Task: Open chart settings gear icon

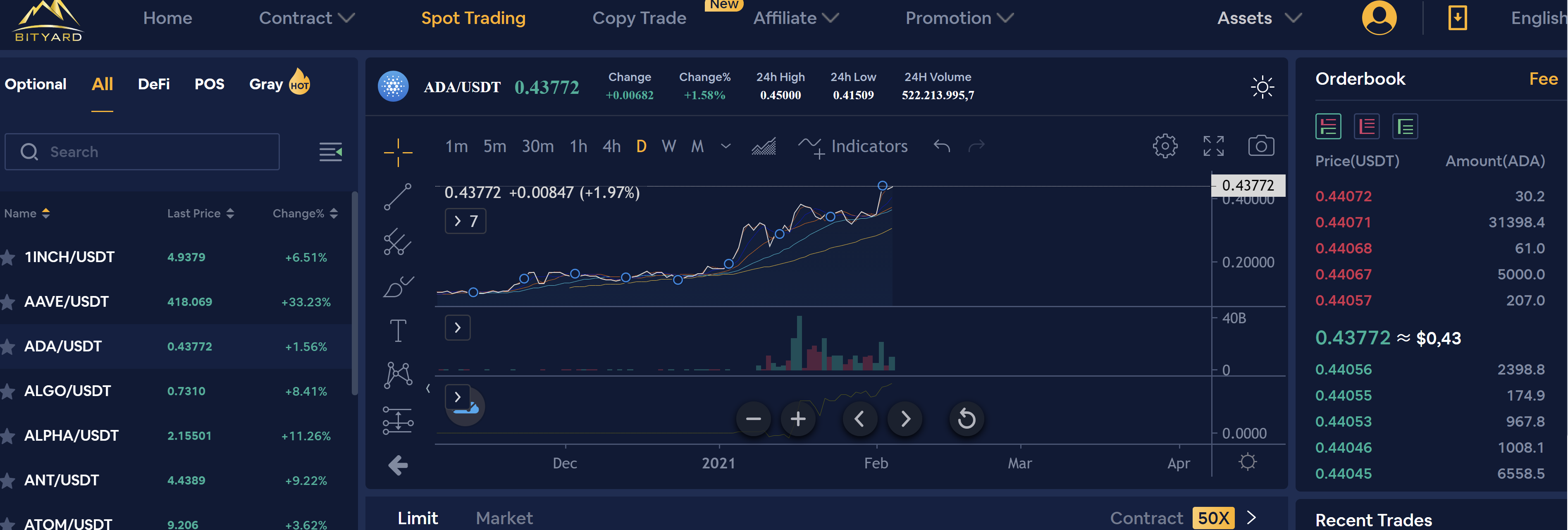Action: coord(1165,146)
